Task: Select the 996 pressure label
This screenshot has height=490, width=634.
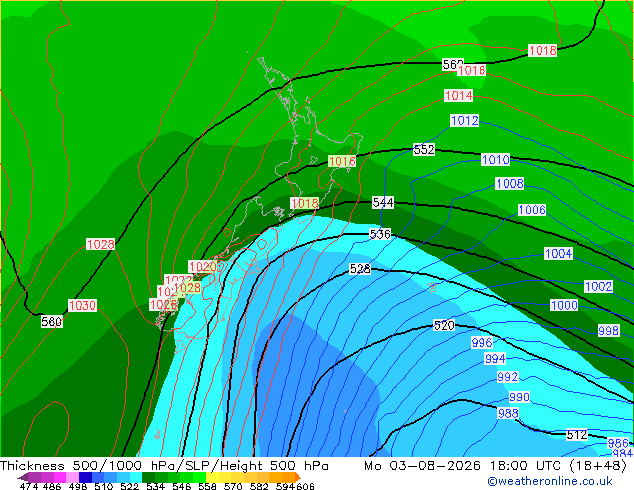Action: click(482, 342)
